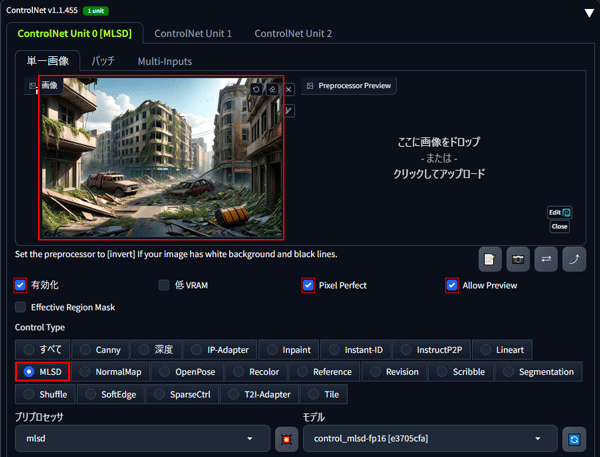
Task: Click the green '1 unit' badge
Action: (96, 11)
